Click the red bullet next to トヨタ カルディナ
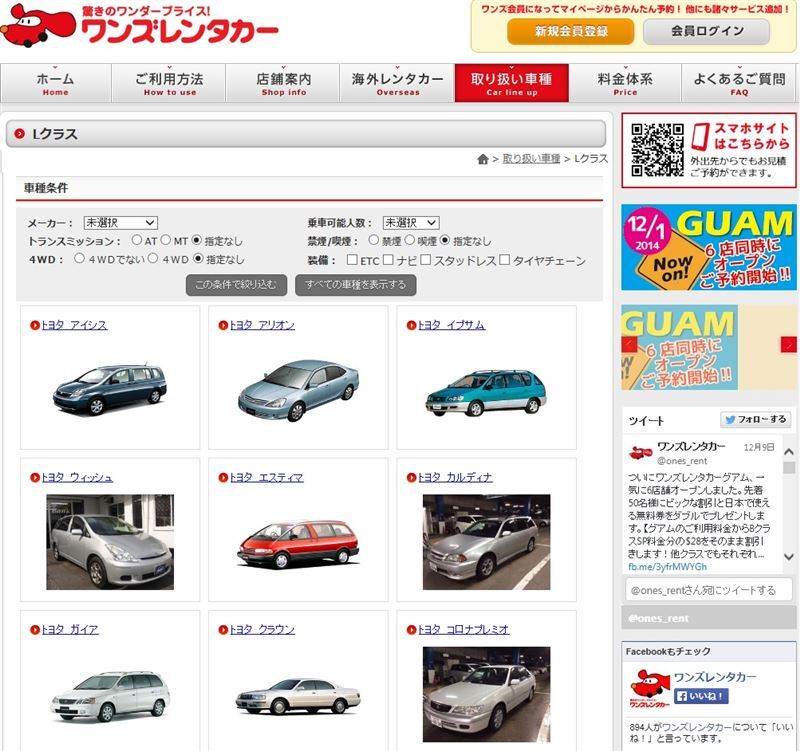The image size is (800, 751). (x=411, y=478)
